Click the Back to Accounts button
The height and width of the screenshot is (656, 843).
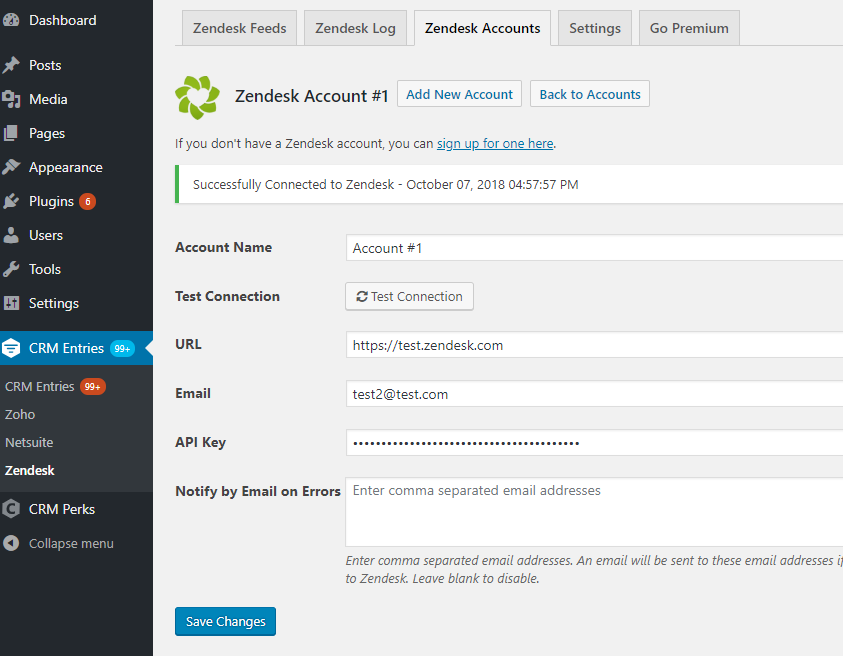click(x=590, y=94)
